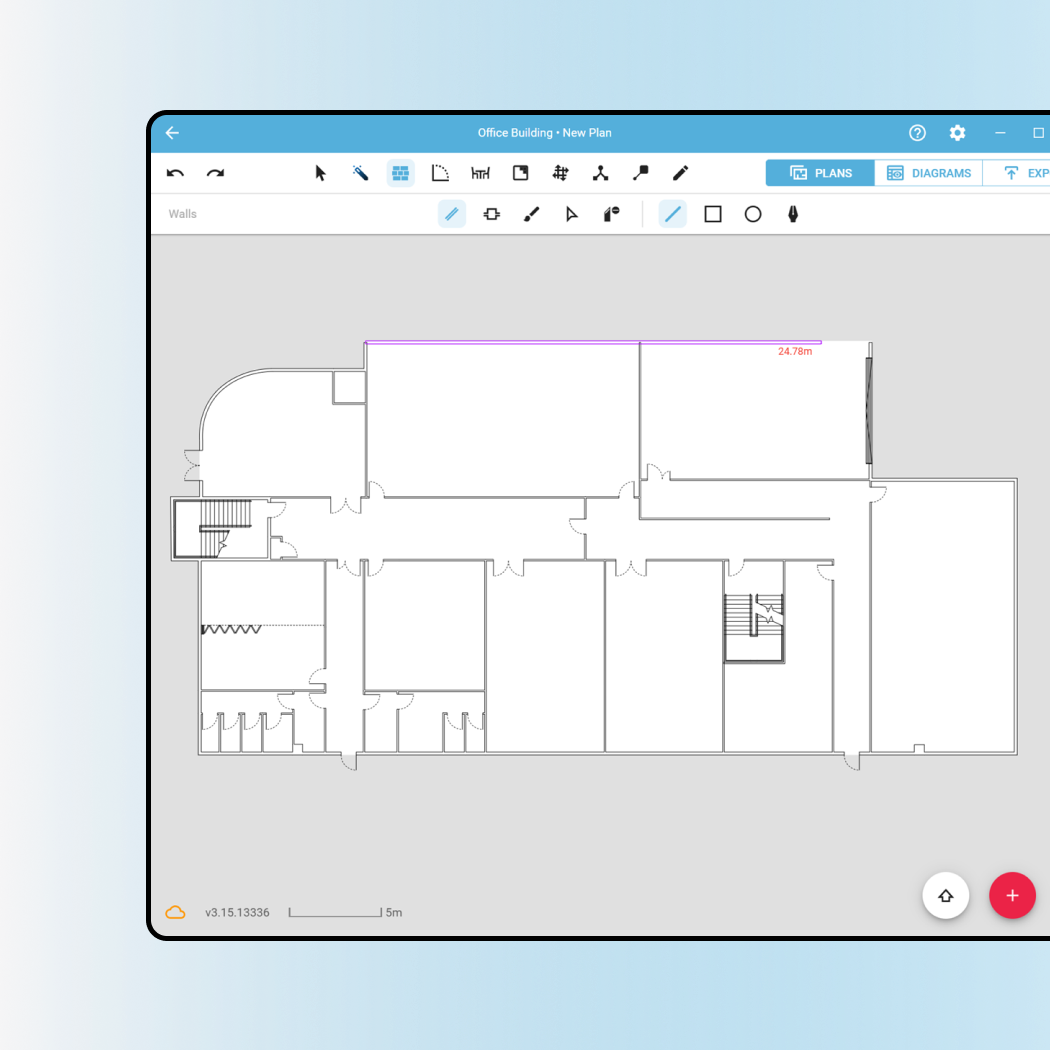This screenshot has width=1050, height=1050.
Task: Toggle straight line shape mode
Action: pyautogui.click(x=673, y=214)
